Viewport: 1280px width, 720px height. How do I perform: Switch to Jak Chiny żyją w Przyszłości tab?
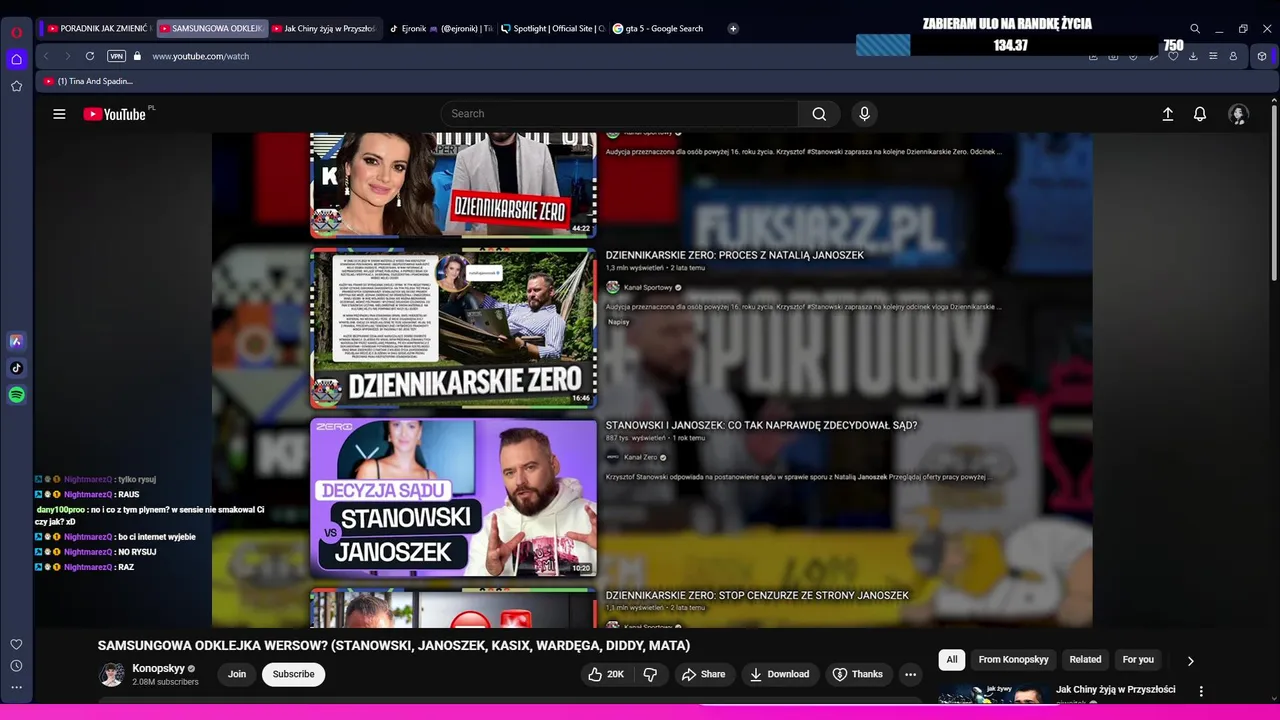(x=323, y=29)
